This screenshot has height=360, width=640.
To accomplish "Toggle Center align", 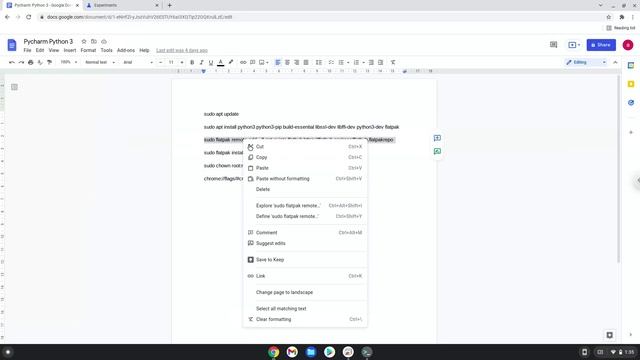I will pos(287,62).
